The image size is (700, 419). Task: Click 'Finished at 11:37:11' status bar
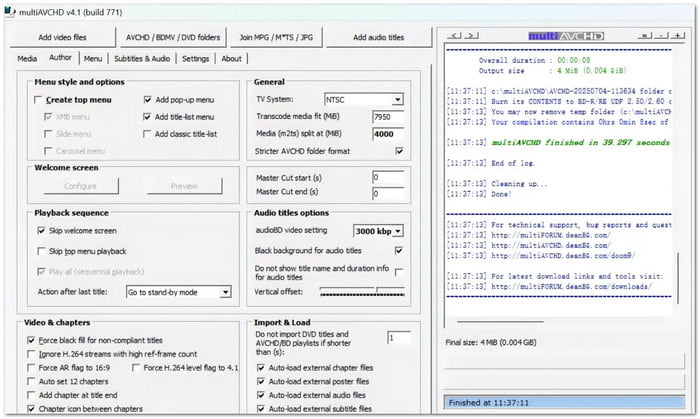tap(564, 402)
